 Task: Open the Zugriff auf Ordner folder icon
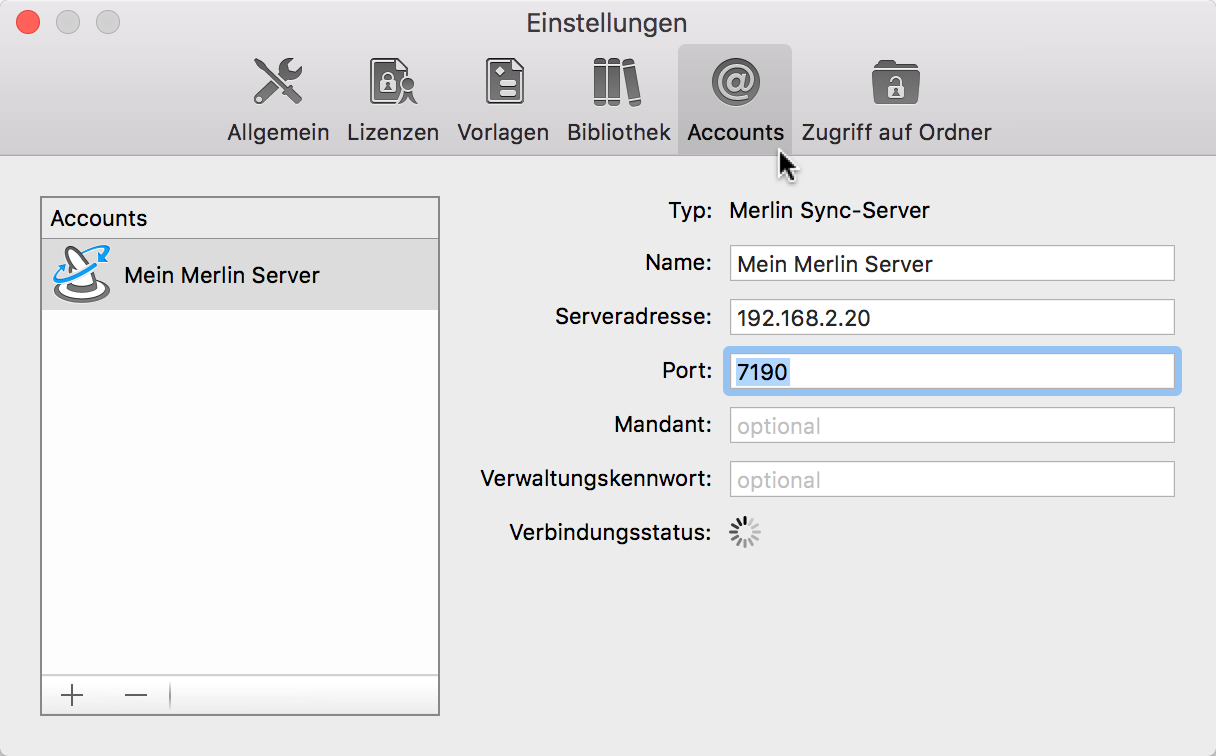click(896, 81)
